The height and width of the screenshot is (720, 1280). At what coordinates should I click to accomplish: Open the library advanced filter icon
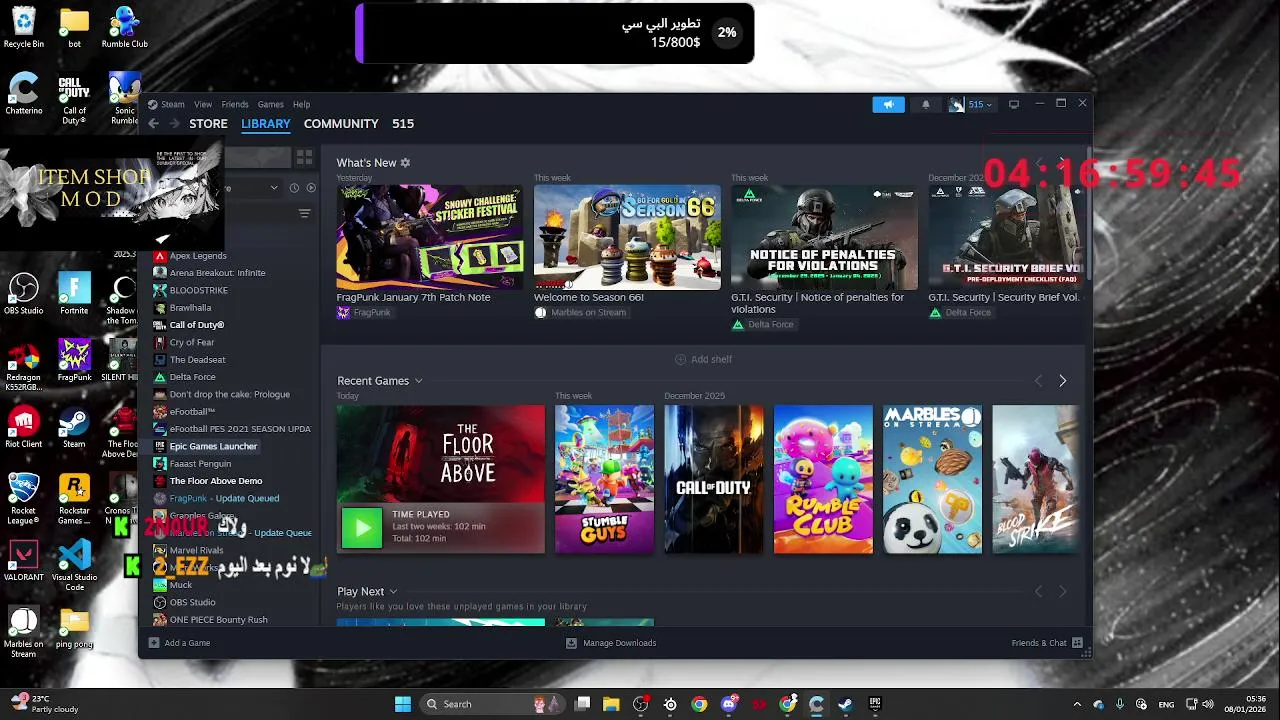(305, 213)
